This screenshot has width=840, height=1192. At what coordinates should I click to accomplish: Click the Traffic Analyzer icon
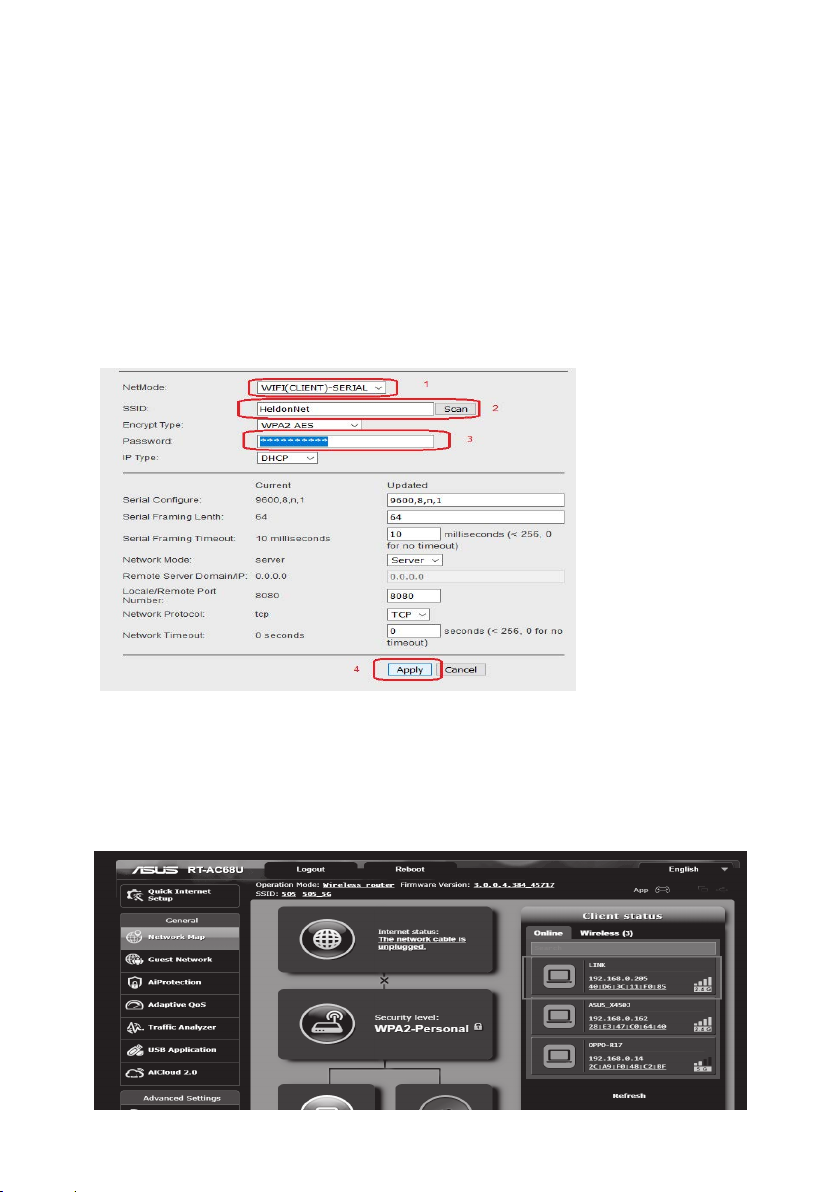[135, 1027]
